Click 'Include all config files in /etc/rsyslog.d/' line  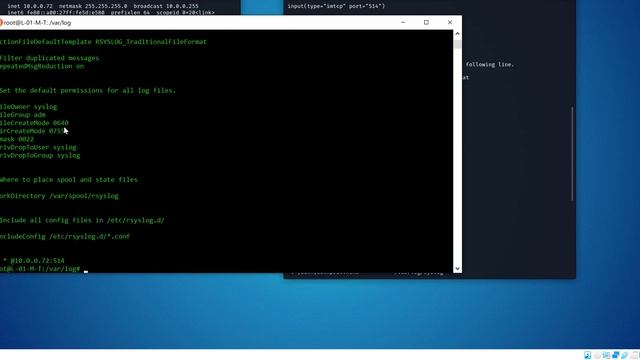pos(82,220)
